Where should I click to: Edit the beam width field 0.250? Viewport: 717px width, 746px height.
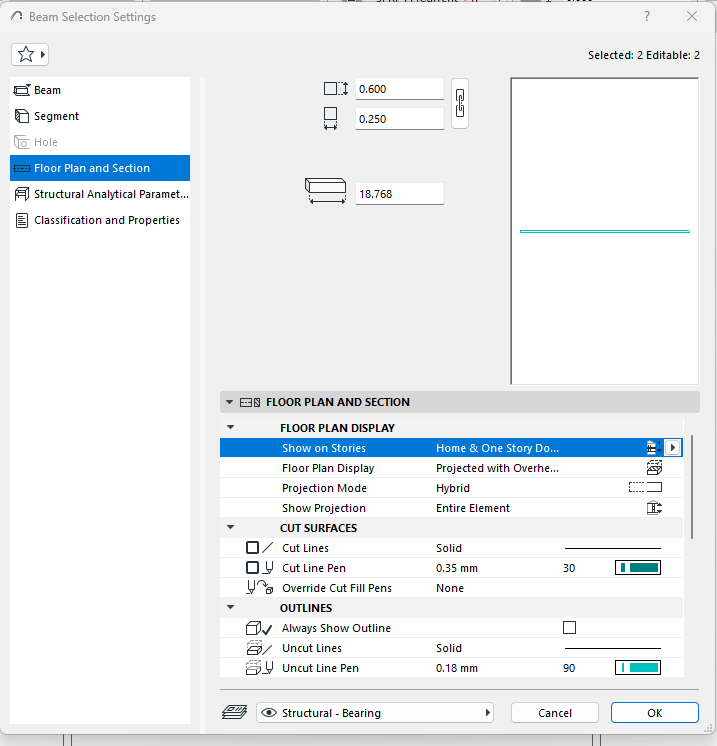click(x=400, y=119)
